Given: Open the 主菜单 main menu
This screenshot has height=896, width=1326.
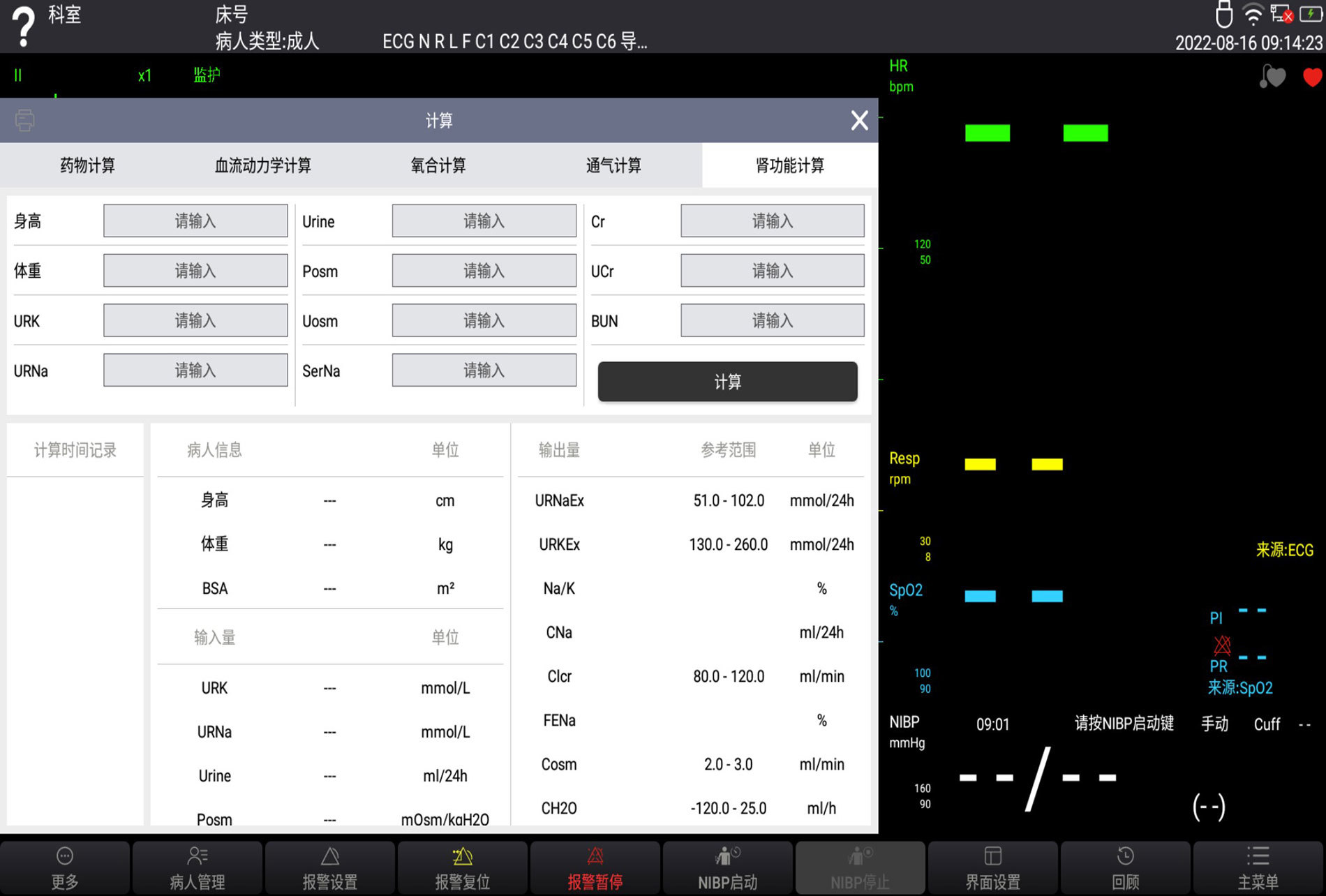Looking at the screenshot, I should tap(1258, 867).
